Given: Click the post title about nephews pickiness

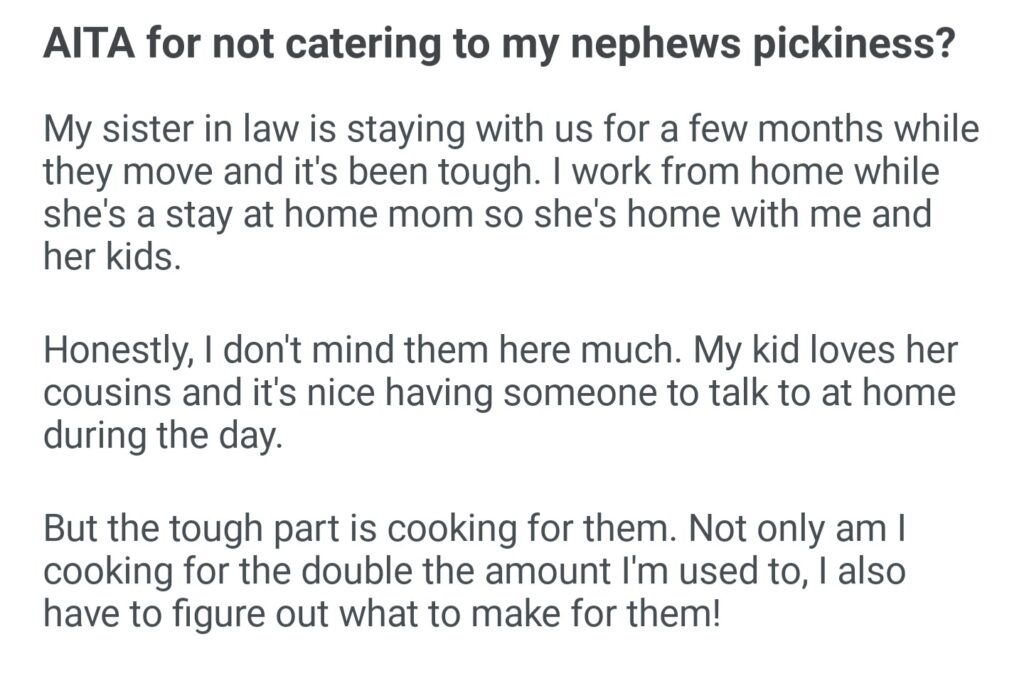Looking at the screenshot, I should coord(495,49).
